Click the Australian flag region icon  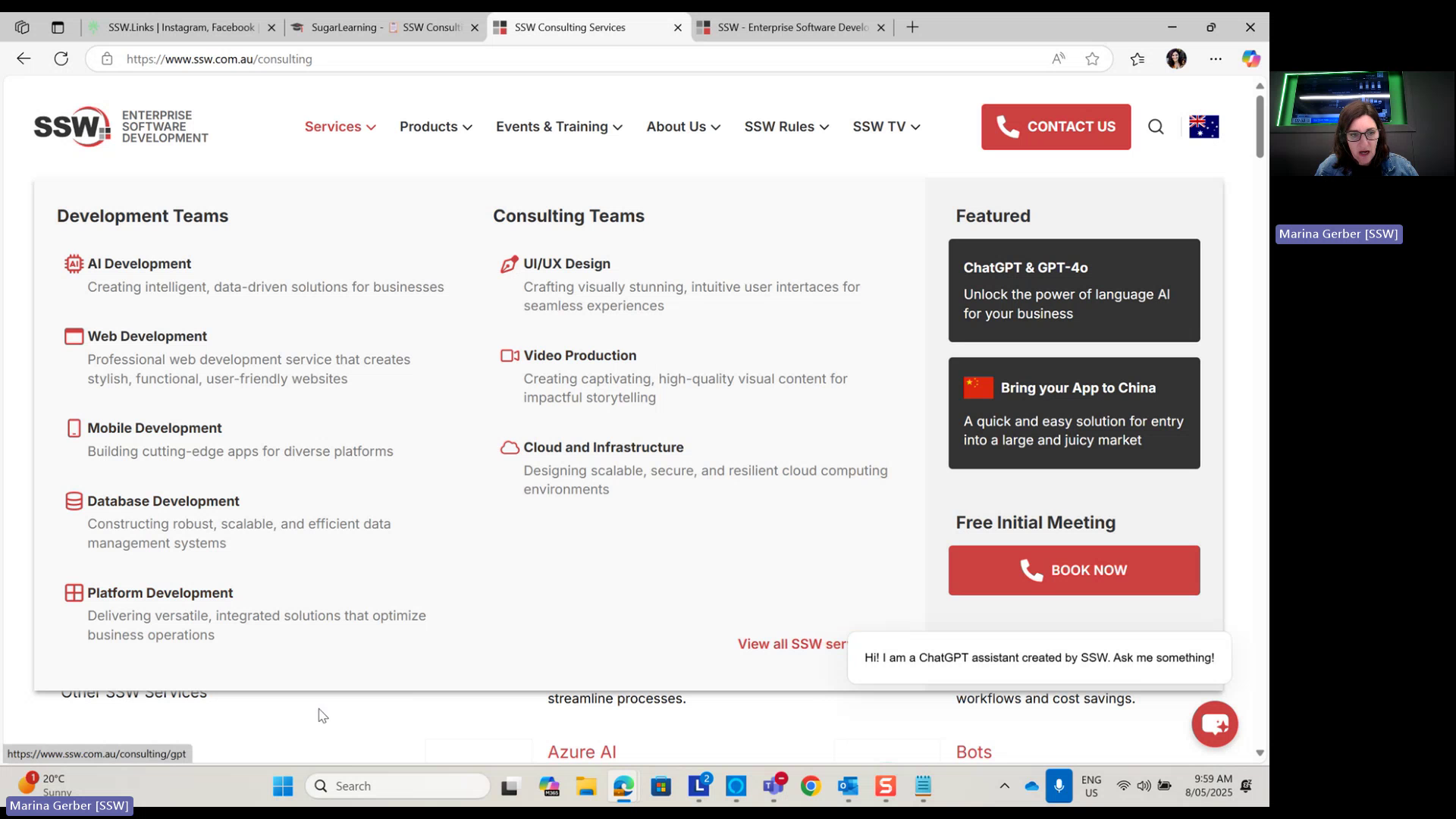1203,127
